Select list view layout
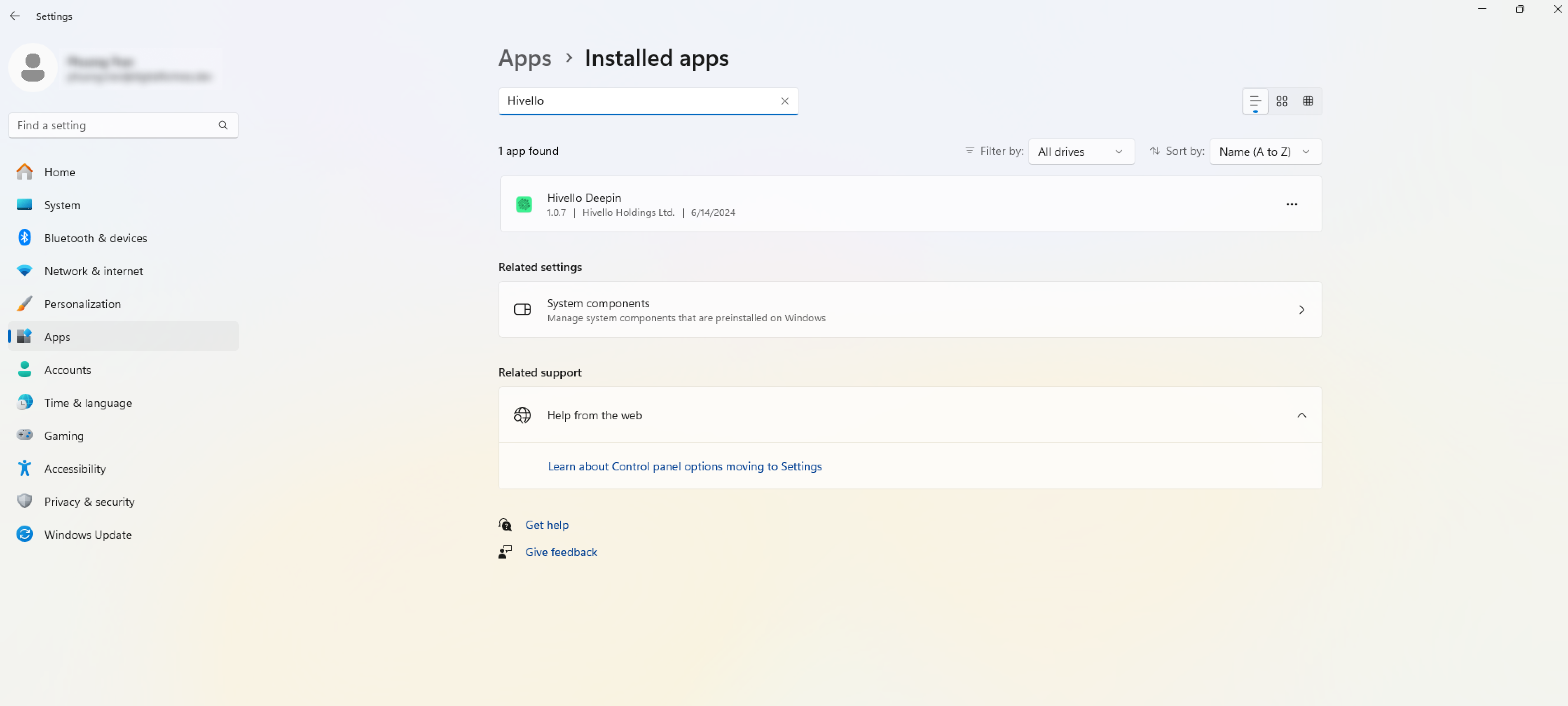 tap(1255, 101)
